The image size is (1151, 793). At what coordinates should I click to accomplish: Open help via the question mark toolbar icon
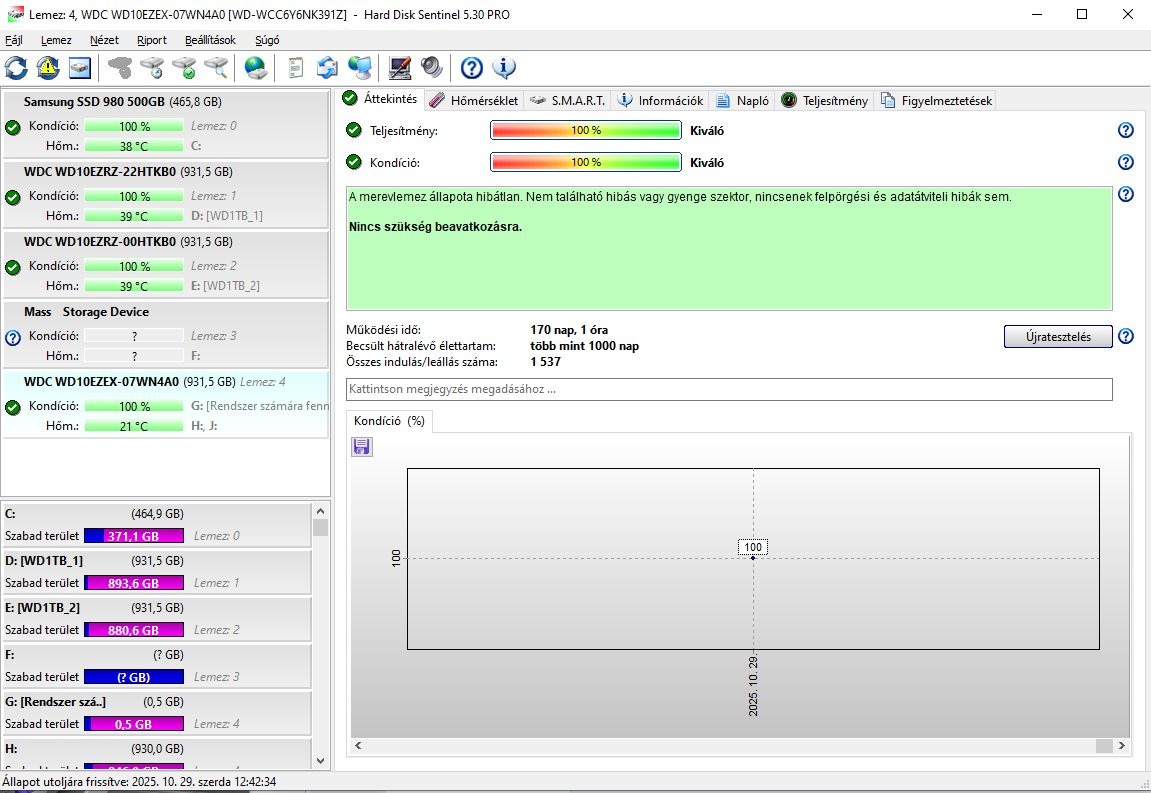point(471,68)
